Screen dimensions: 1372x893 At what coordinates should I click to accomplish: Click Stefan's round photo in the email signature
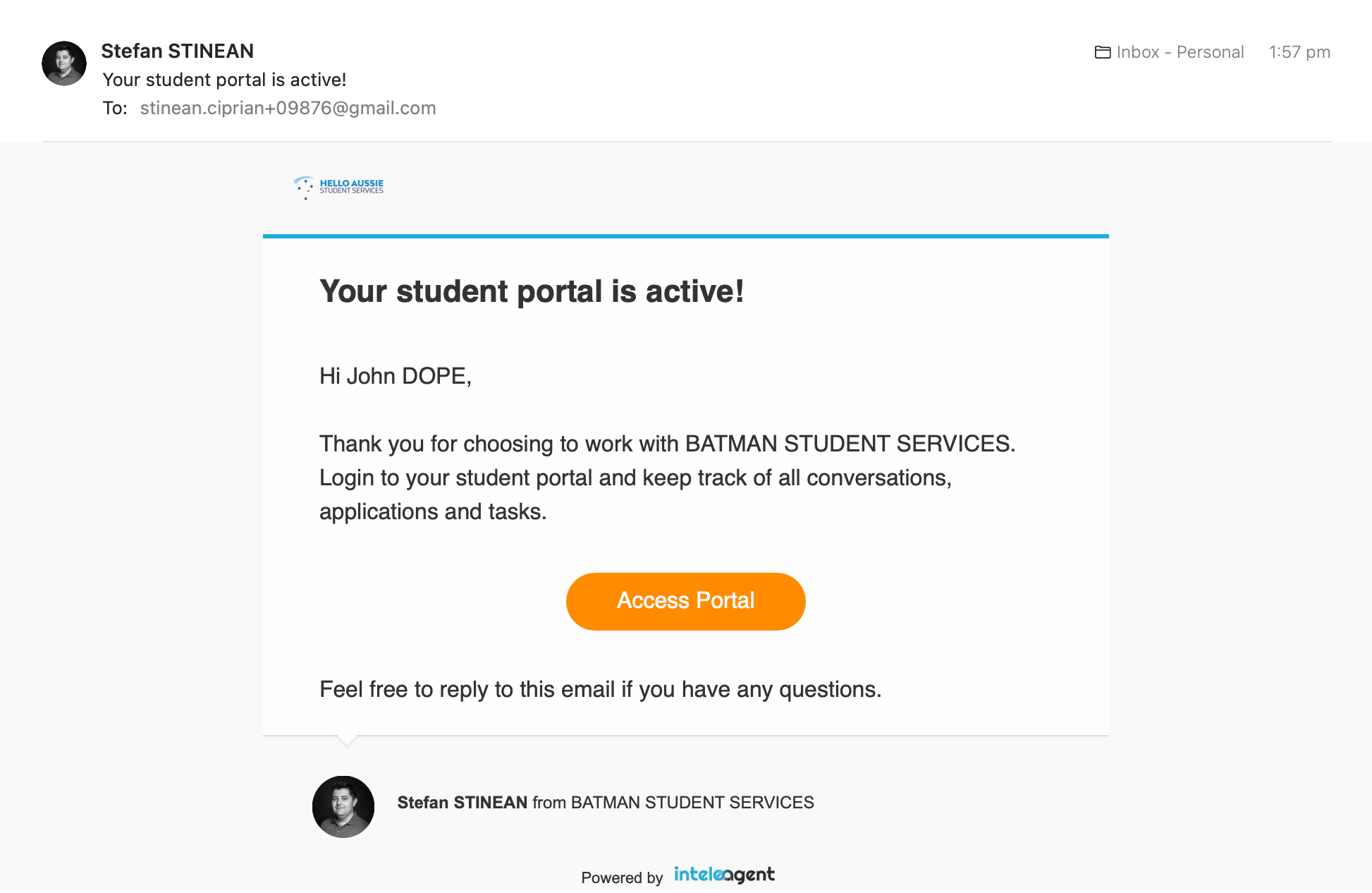point(343,806)
